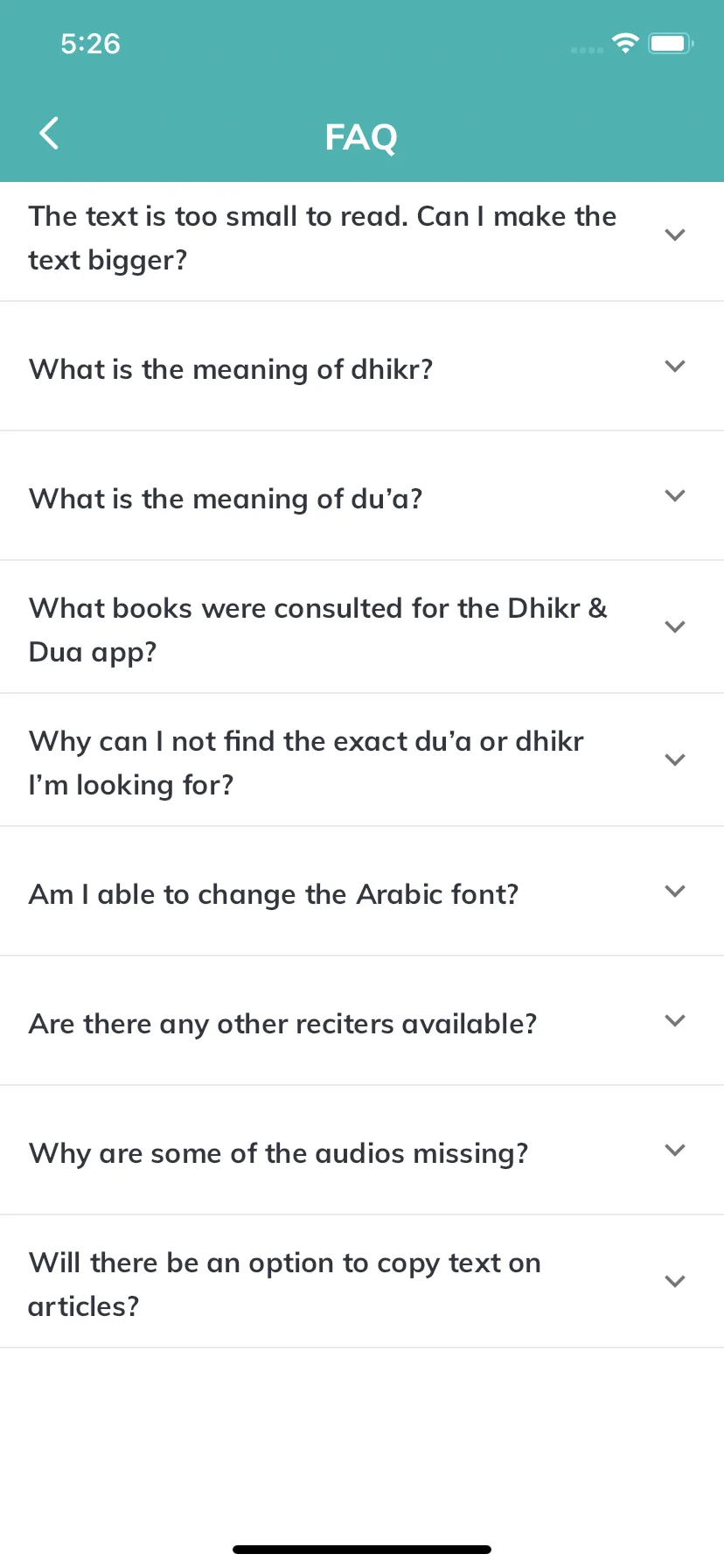Screen dimensions: 724x1568
Task: Click the battery indicator icon
Action: (671, 43)
